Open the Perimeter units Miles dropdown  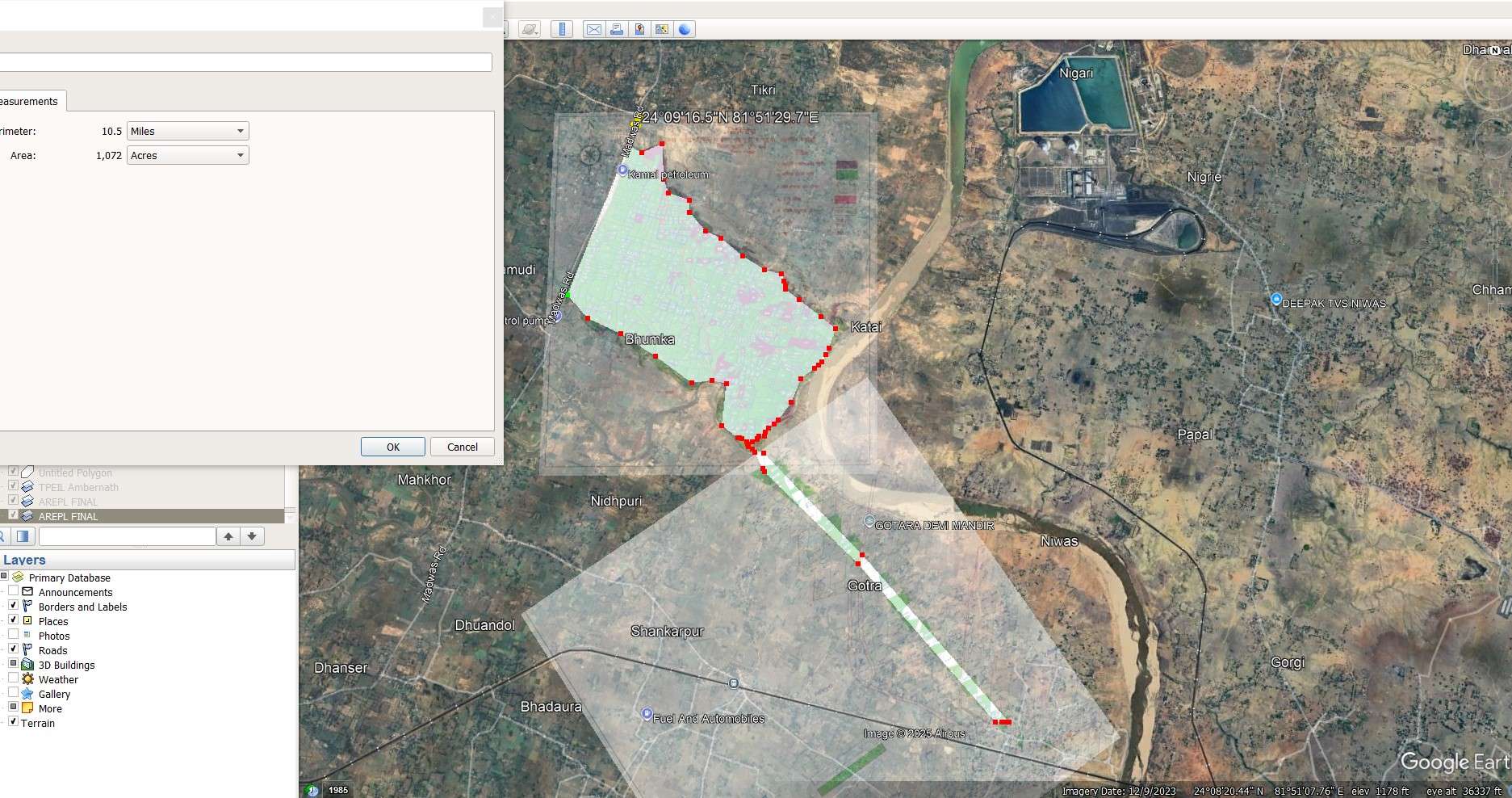click(188, 131)
